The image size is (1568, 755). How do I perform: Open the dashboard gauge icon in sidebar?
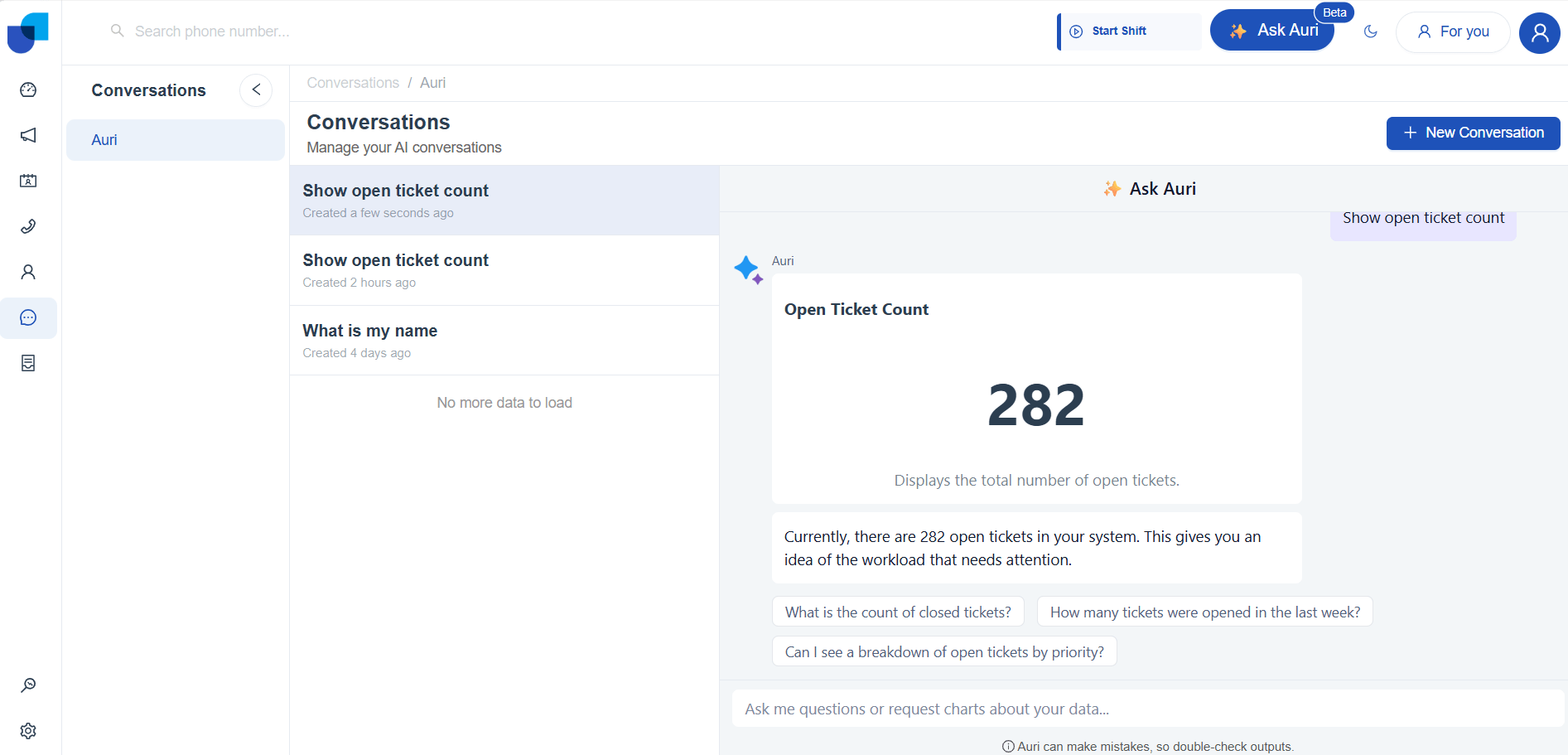click(x=28, y=90)
